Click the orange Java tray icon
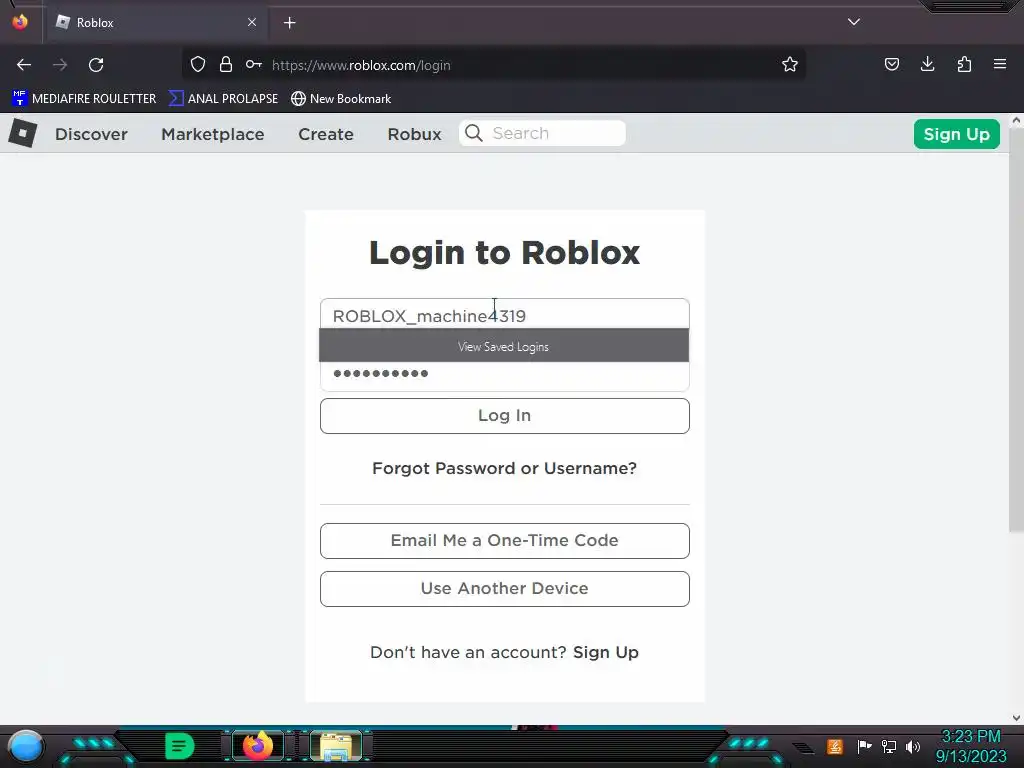1024x768 pixels. pos(835,746)
